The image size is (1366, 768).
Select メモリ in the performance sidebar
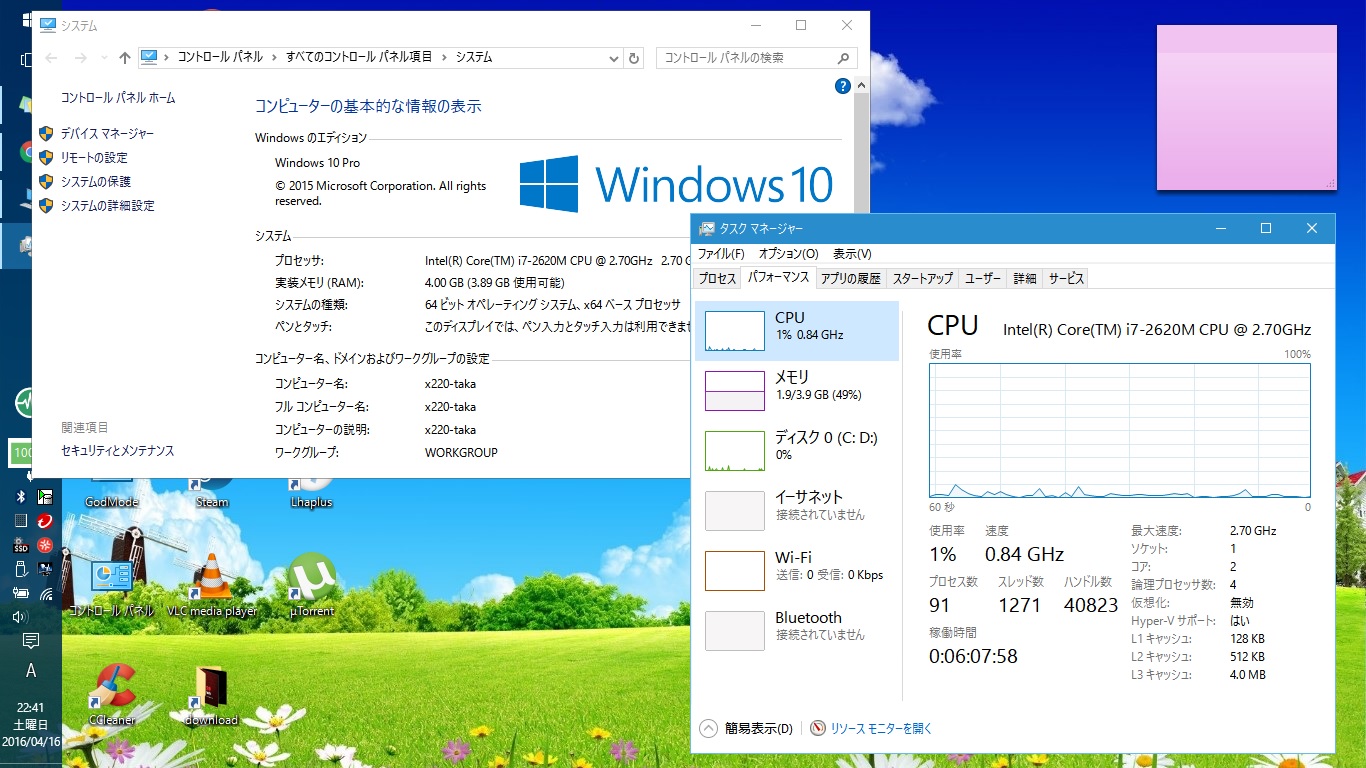click(x=797, y=390)
